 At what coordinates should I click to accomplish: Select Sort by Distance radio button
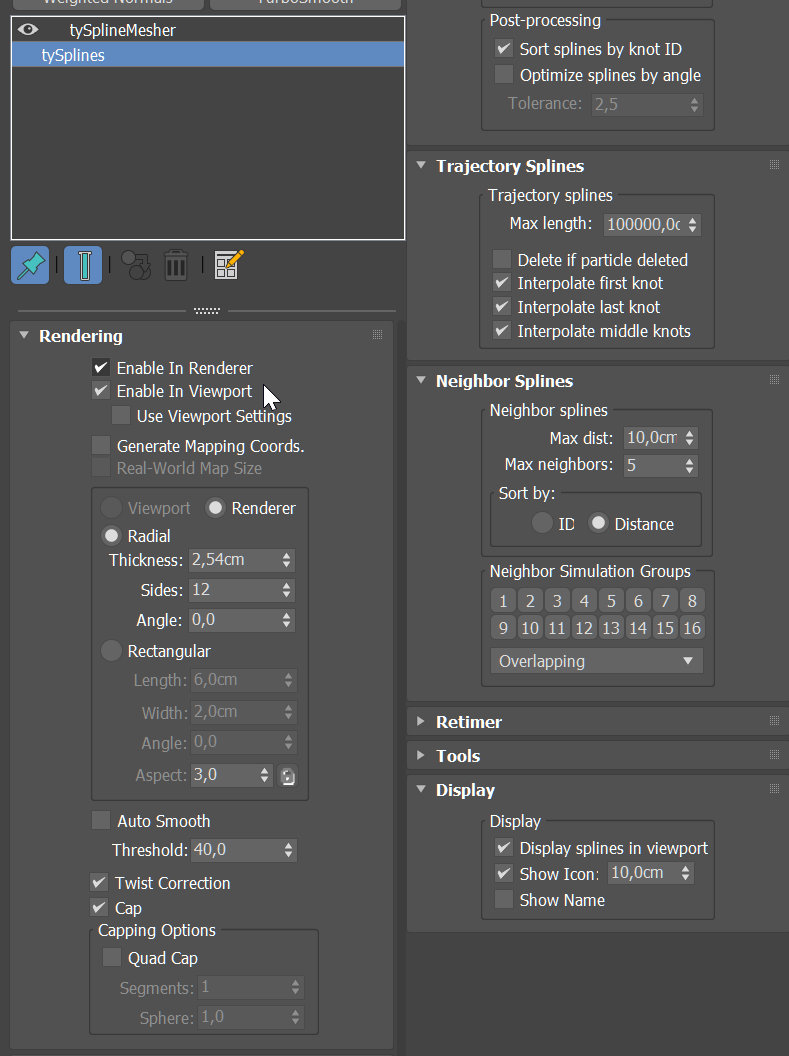tap(598, 523)
